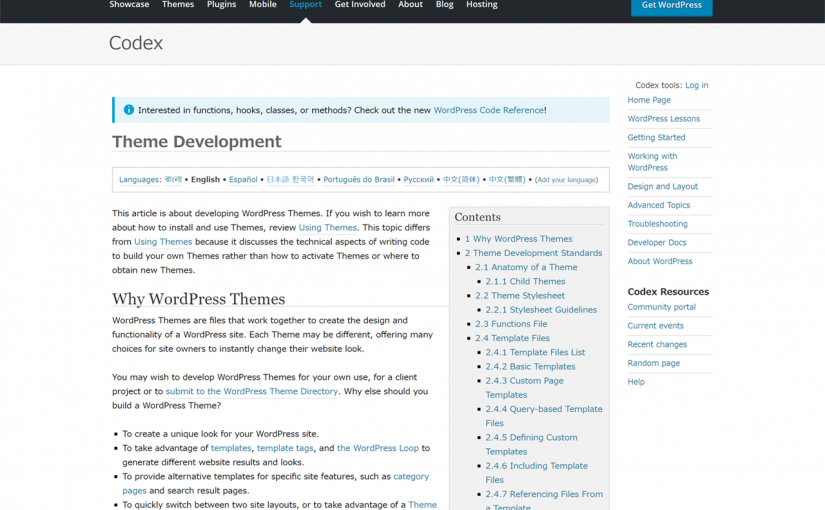Click the Log in link in Codex tools
The width and height of the screenshot is (825, 510).
click(697, 85)
